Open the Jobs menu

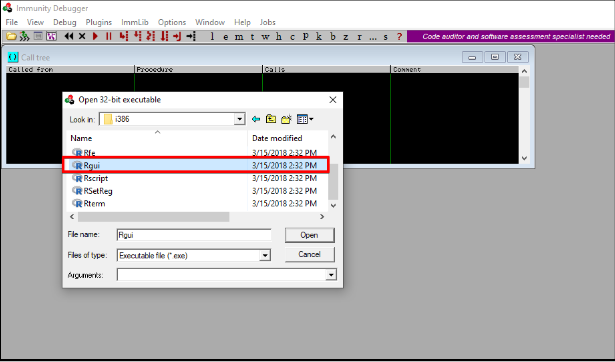click(267, 22)
